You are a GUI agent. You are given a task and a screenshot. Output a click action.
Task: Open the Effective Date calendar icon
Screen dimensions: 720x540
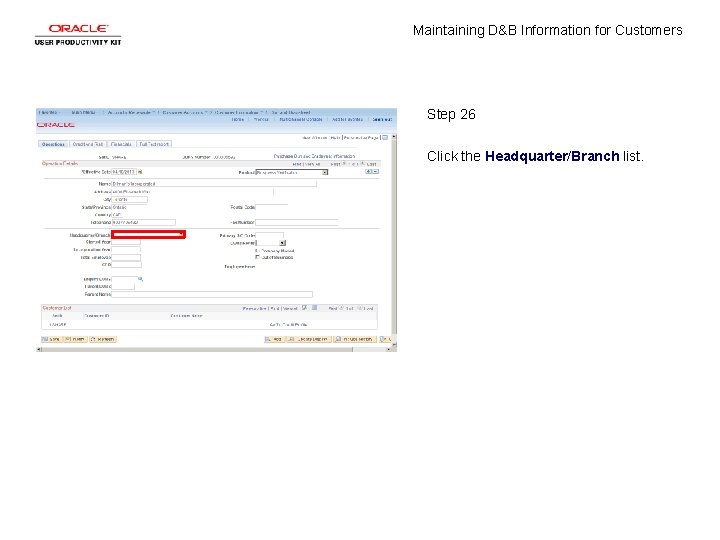140,172
